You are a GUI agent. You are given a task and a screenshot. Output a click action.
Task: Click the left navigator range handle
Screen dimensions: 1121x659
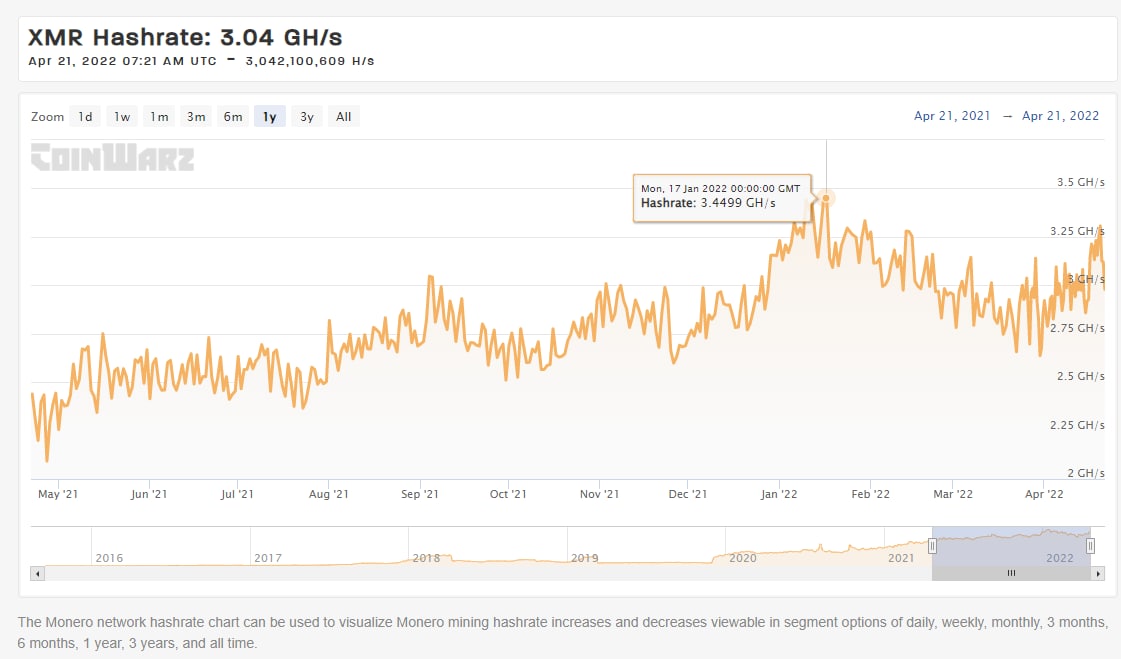point(932,546)
